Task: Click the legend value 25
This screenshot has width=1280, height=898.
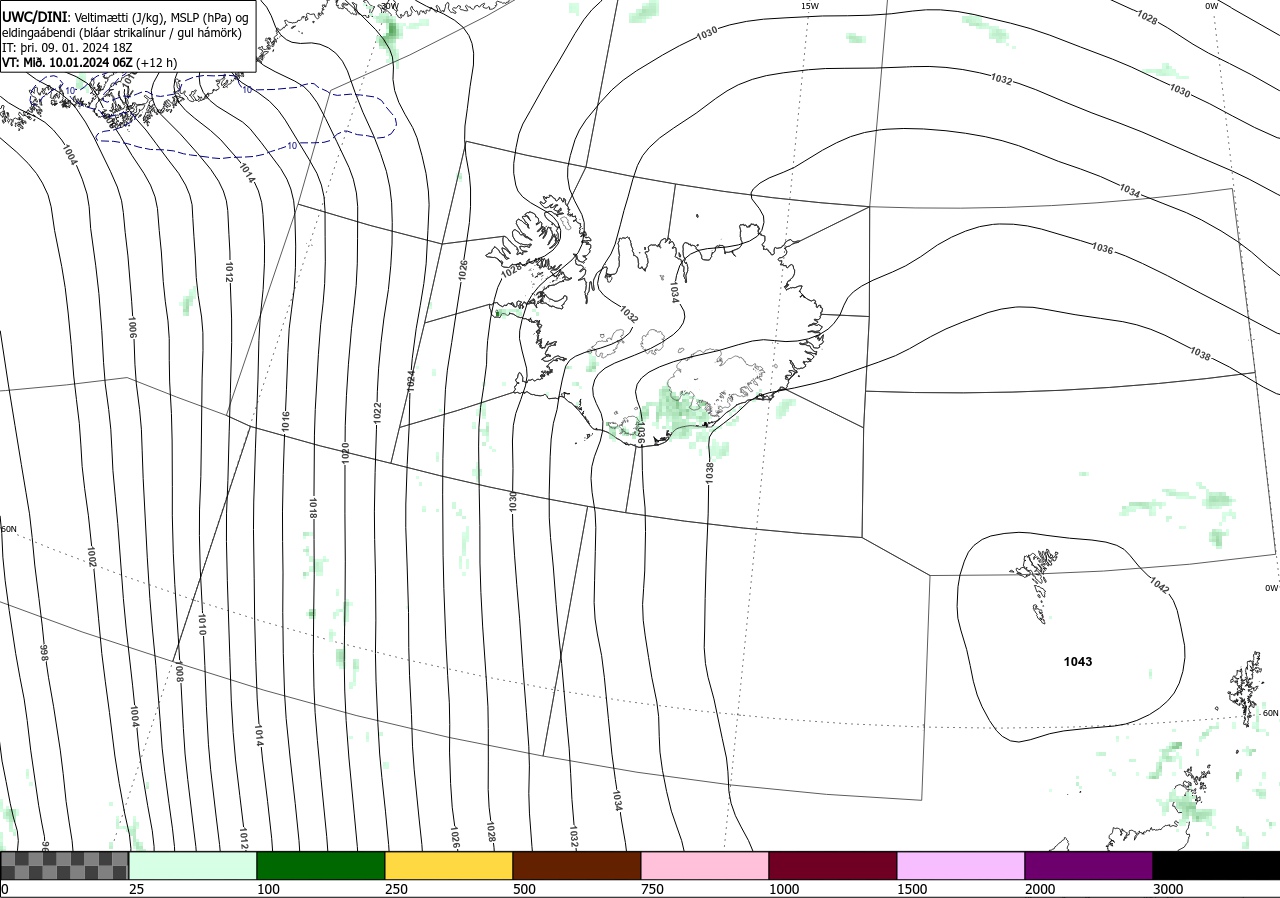Action: [x=136, y=889]
